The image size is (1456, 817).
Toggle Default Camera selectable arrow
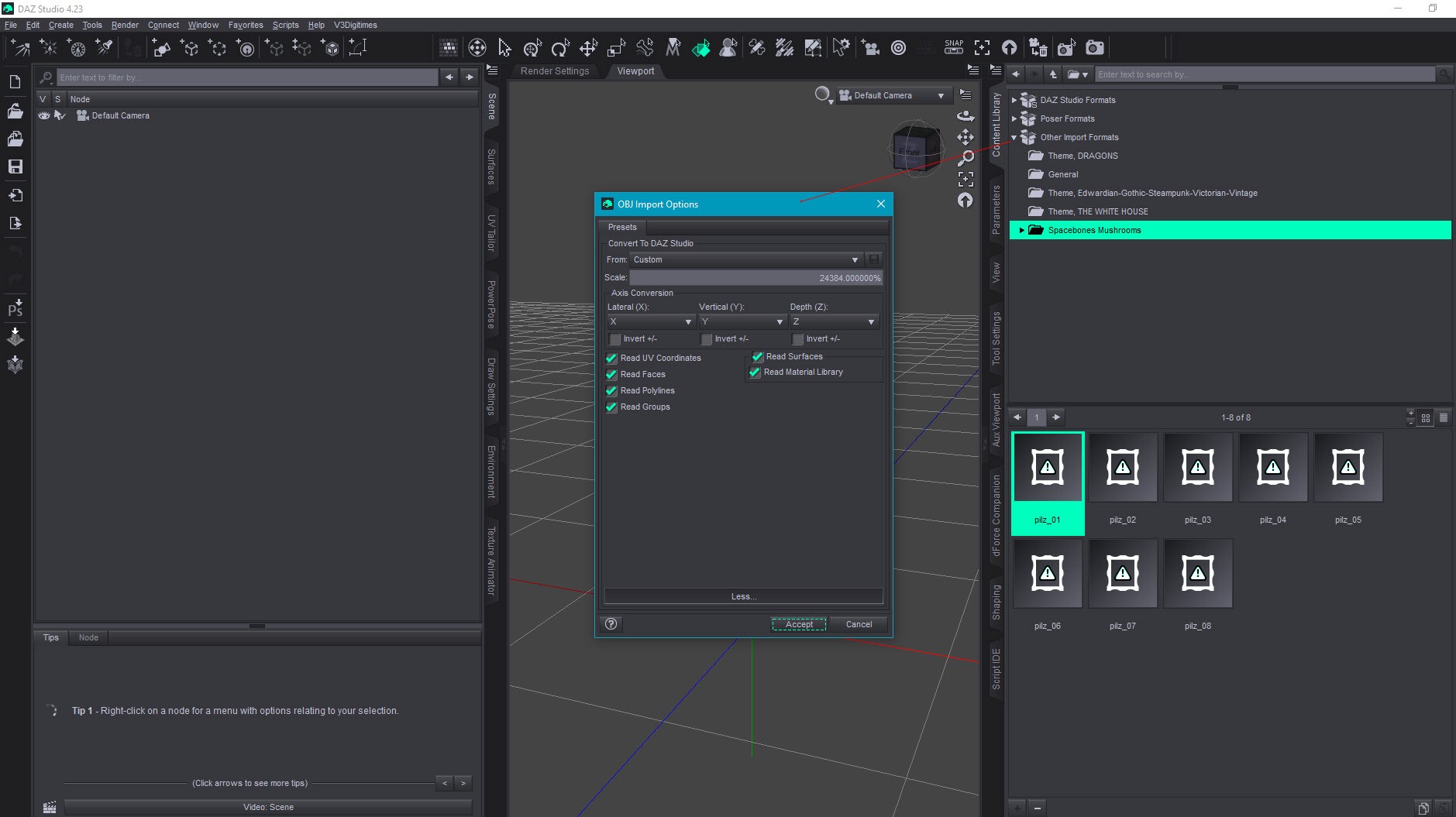(60, 115)
